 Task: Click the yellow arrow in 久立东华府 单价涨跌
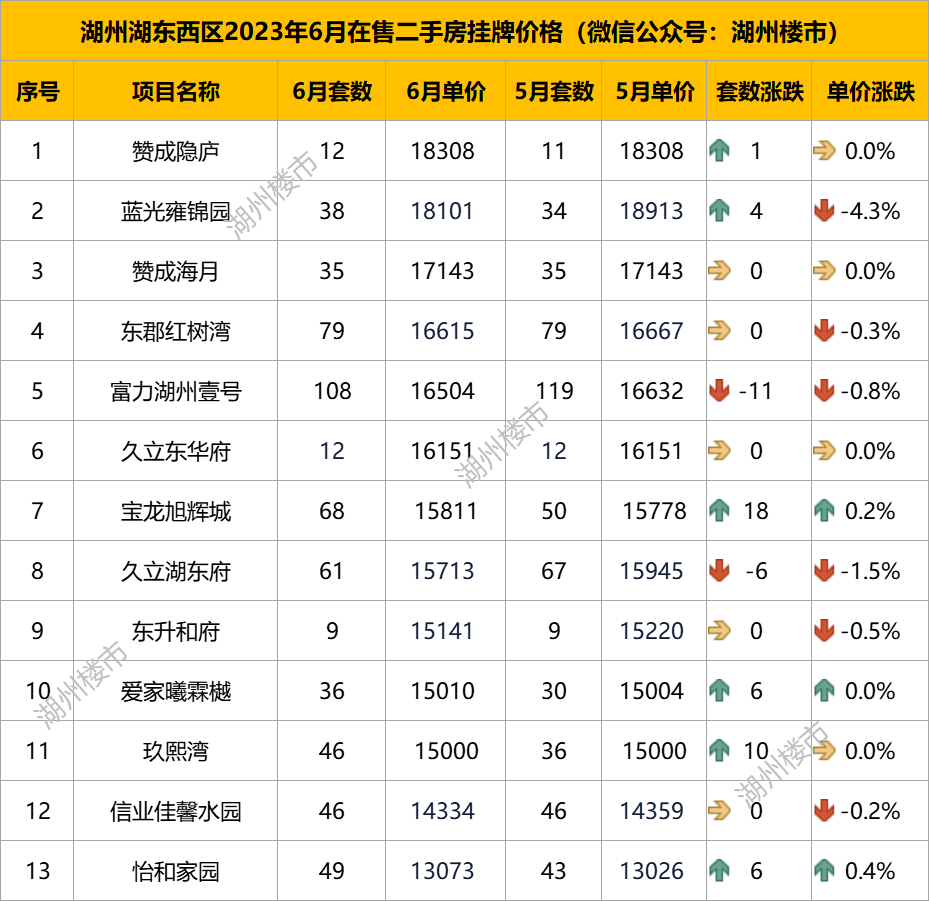click(824, 451)
